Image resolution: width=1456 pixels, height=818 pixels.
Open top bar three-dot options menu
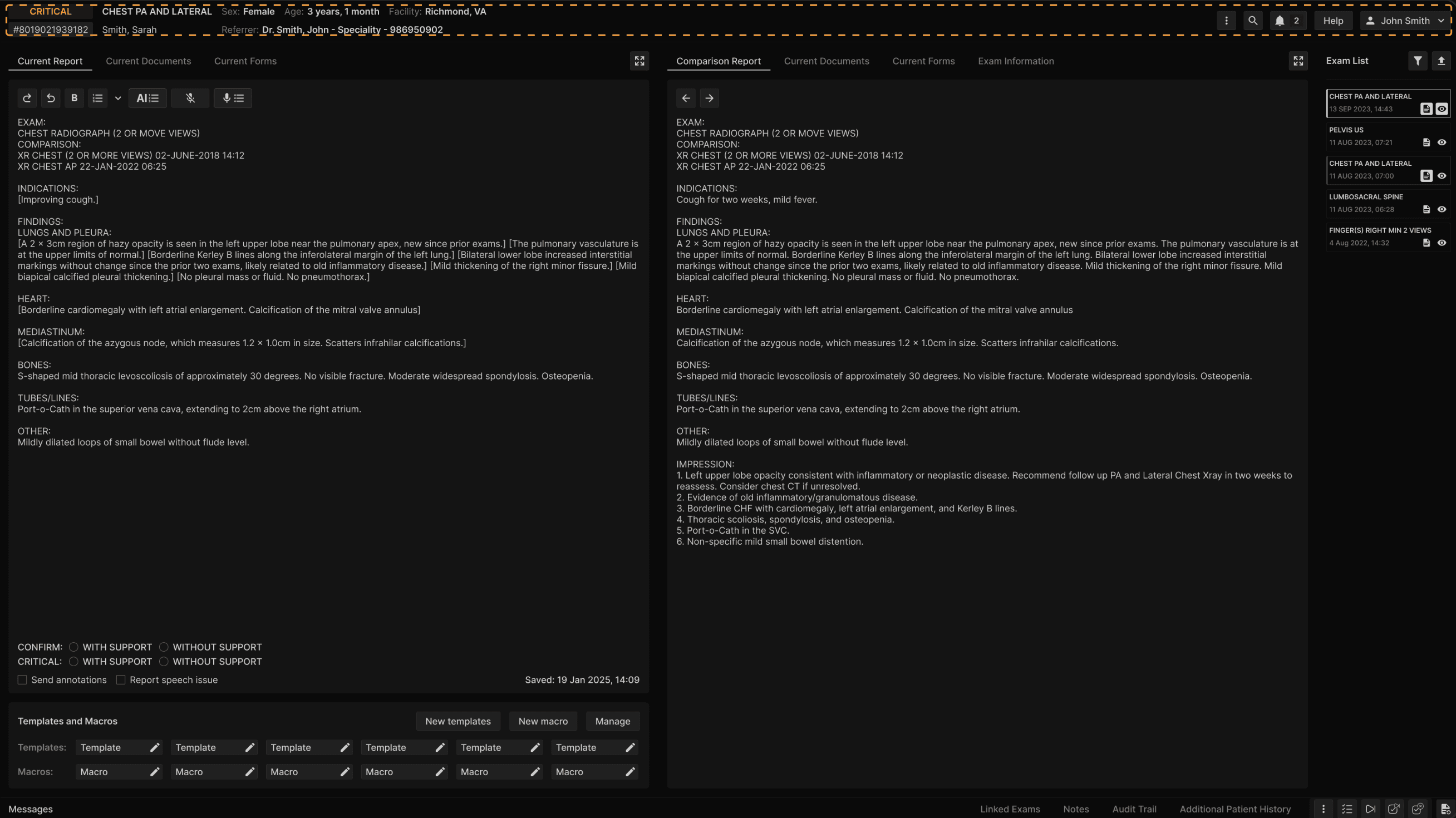click(1226, 21)
